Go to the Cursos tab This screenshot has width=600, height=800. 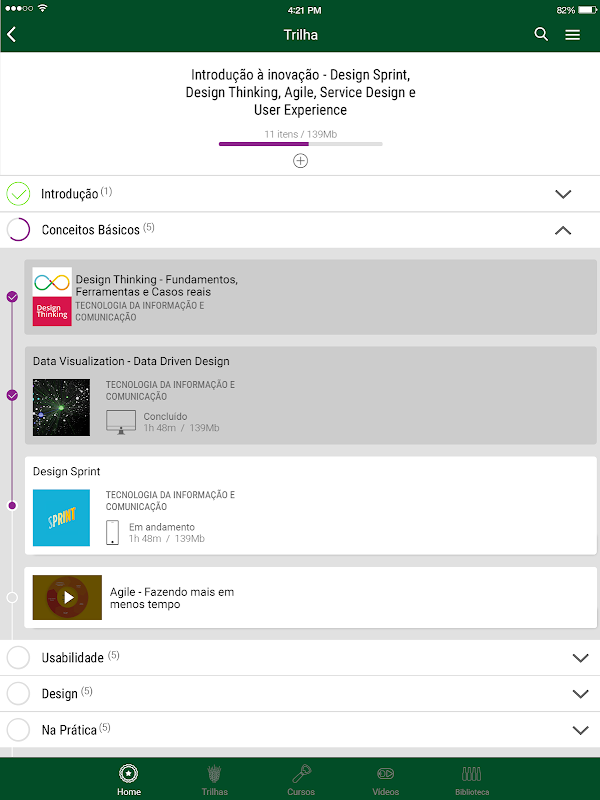point(300,778)
